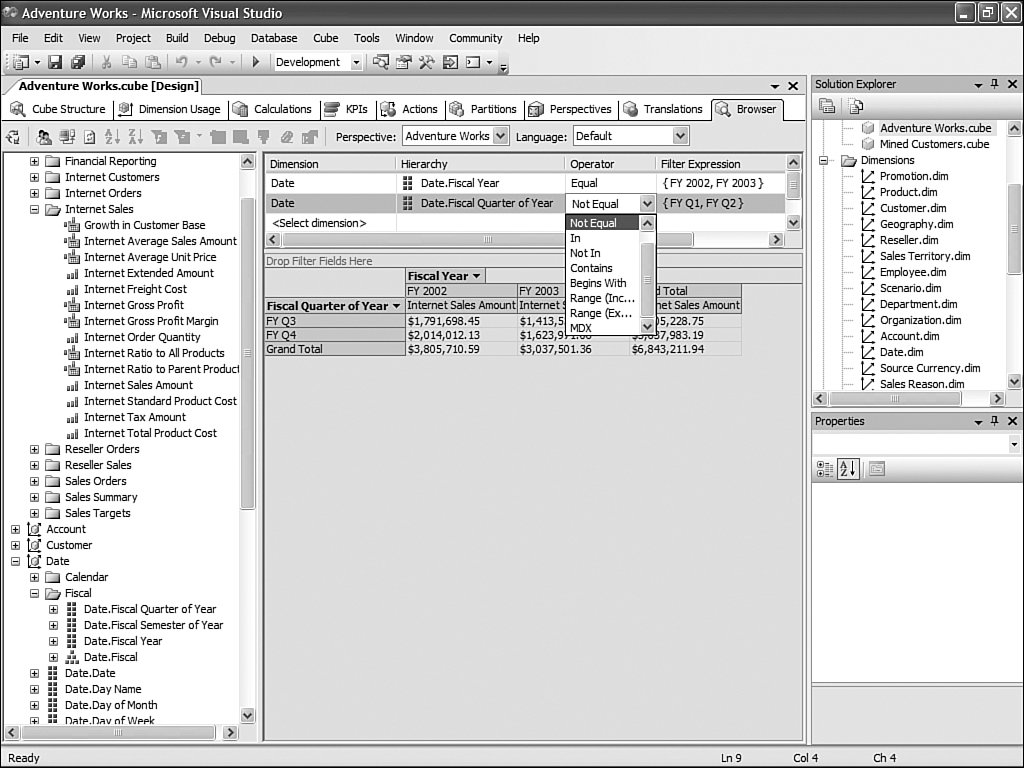Screen dimensions: 1024x768
Task: Click the Undo arrow icon
Action: pyautogui.click(x=181, y=62)
